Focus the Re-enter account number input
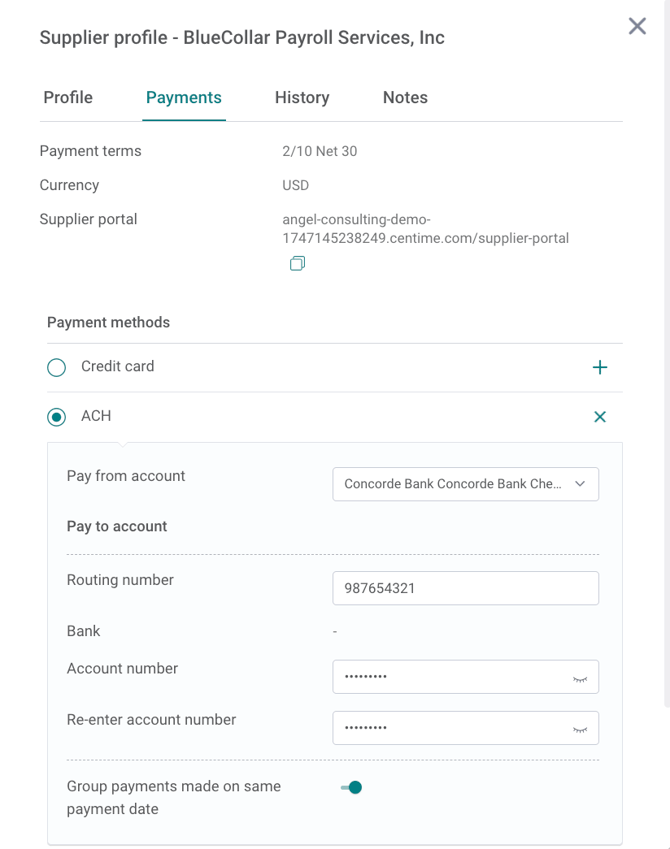Image resolution: width=670 pixels, height=849 pixels. click(x=465, y=728)
